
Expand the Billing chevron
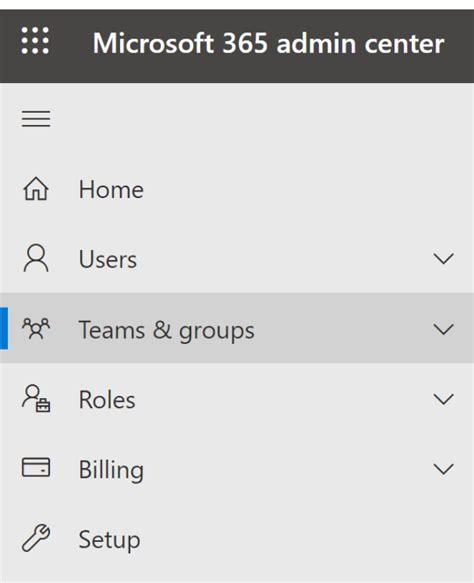coord(444,469)
